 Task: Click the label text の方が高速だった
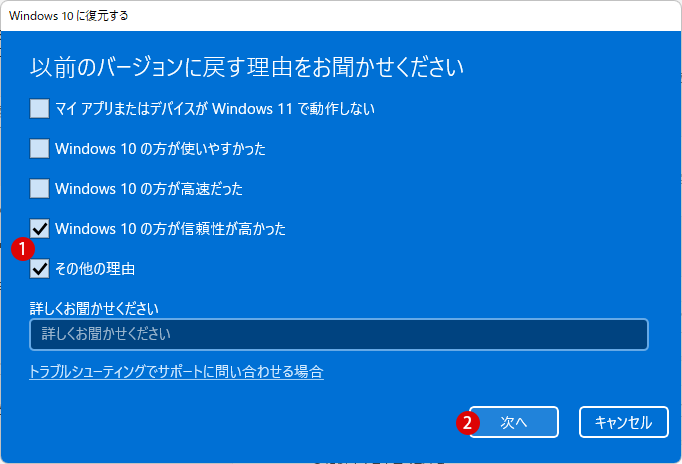click(x=191, y=189)
